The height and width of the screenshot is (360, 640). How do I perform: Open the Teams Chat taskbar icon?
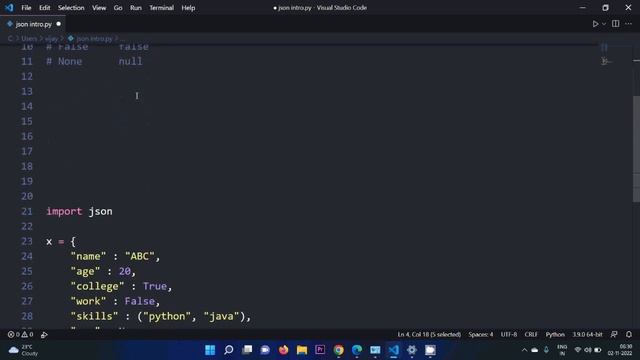pyautogui.click(x=265, y=350)
